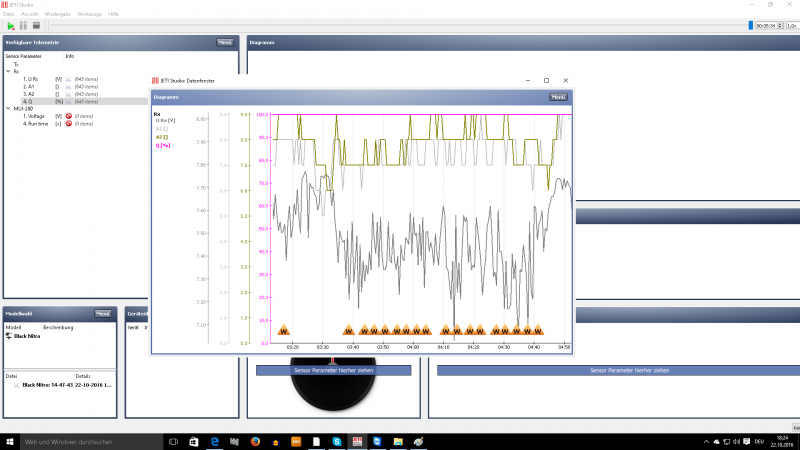
Task: Click Menü button in Modellwahl panel
Action: click(x=103, y=314)
